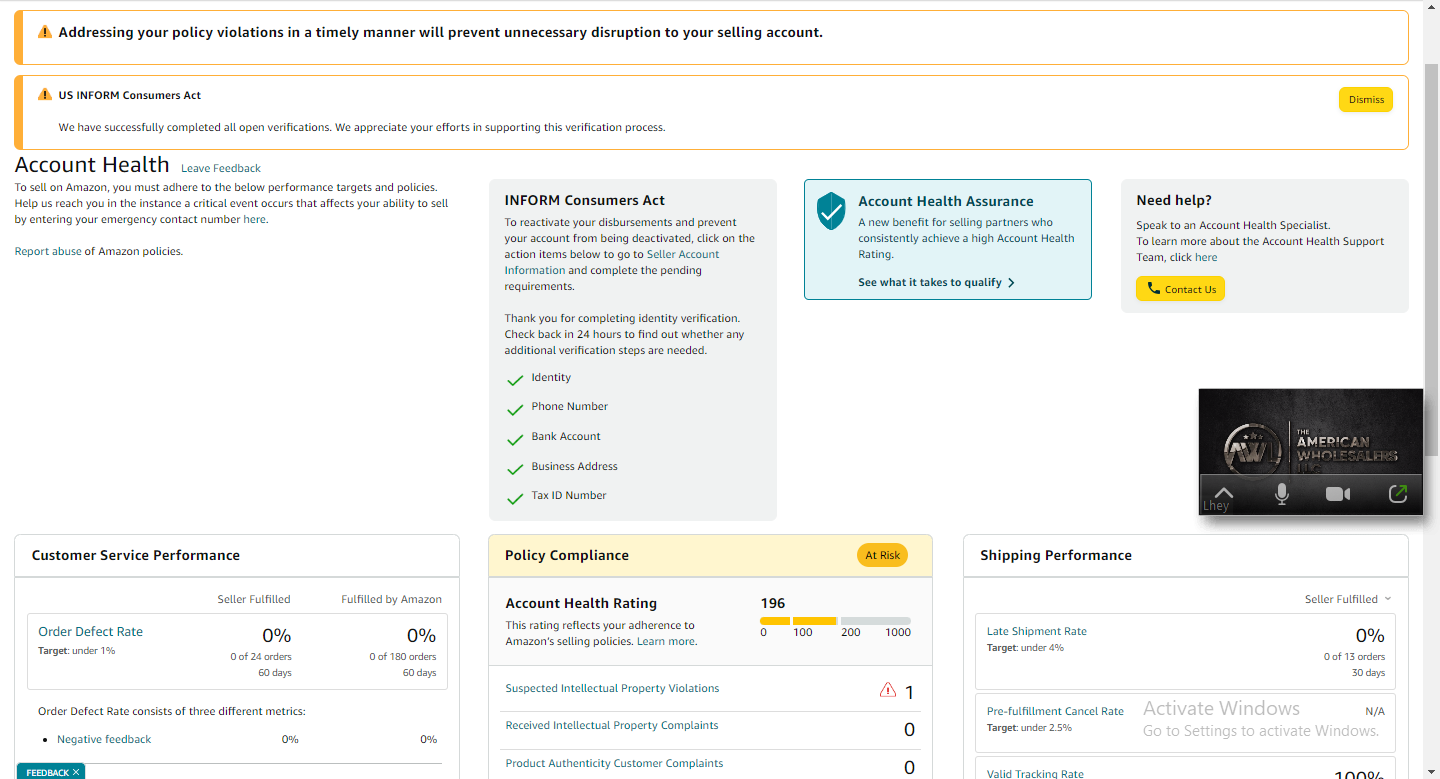The height and width of the screenshot is (779, 1440).
Task: Click the Fulfilled by Amazon column header
Action: click(391, 599)
